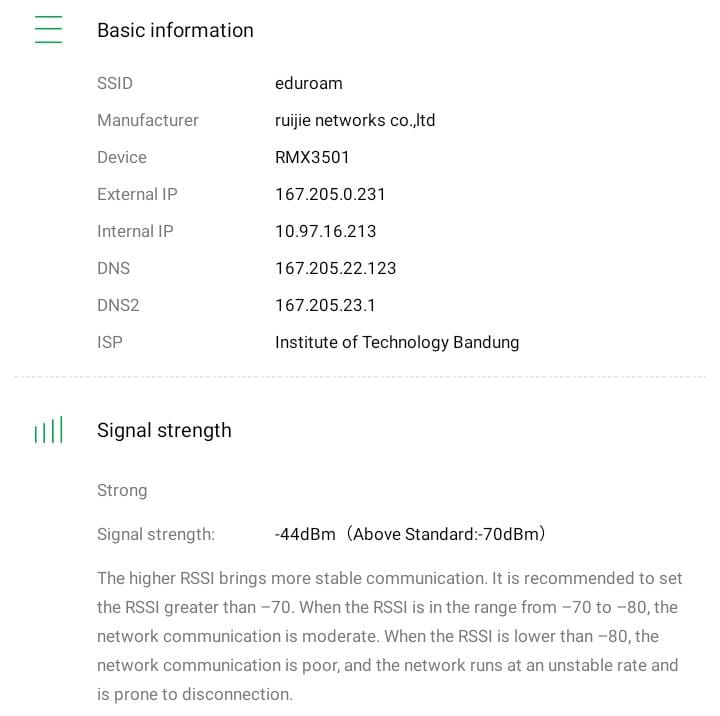Click the RSSI explanation paragraph

390,636
